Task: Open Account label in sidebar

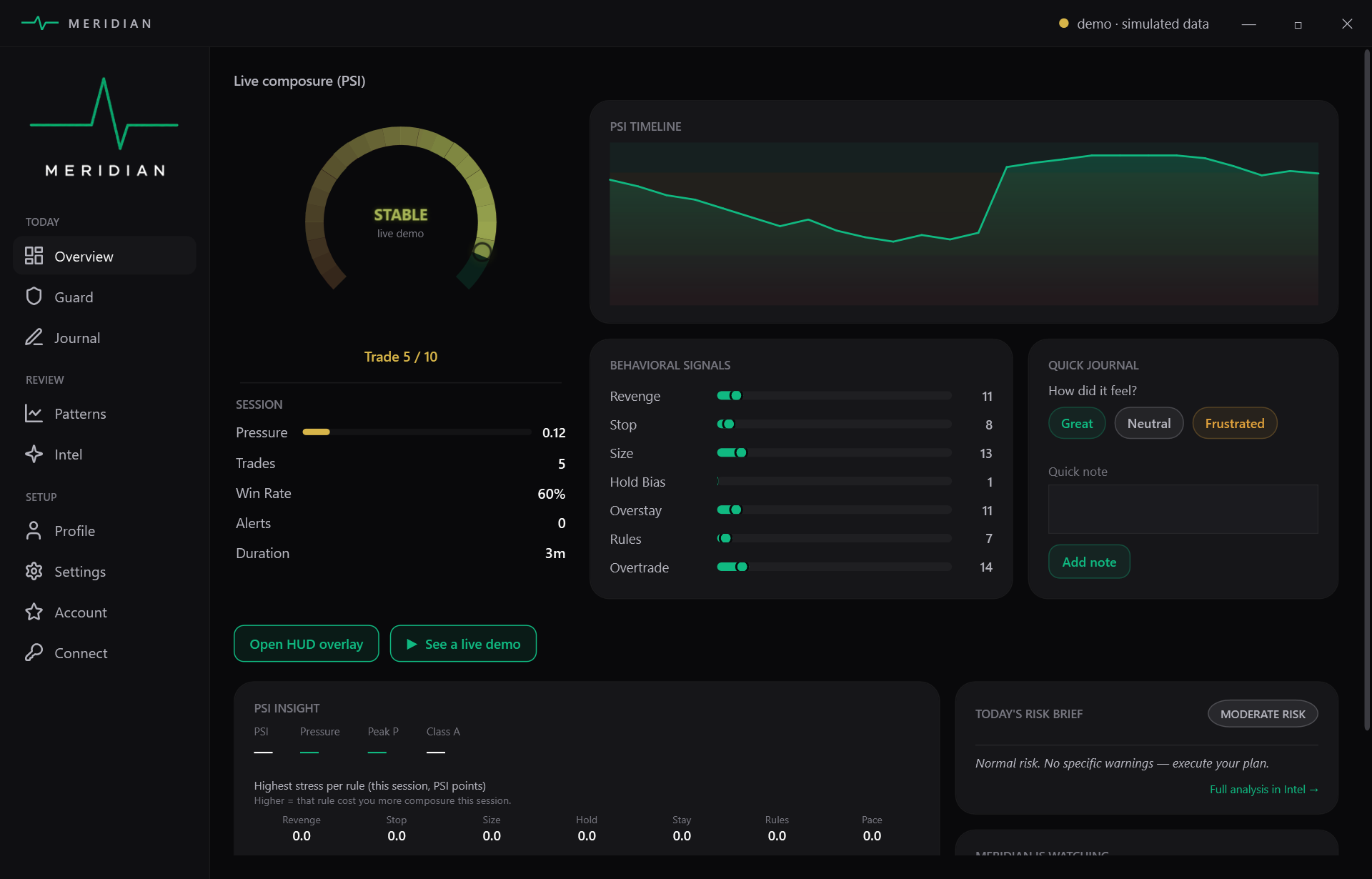Action: click(x=81, y=612)
